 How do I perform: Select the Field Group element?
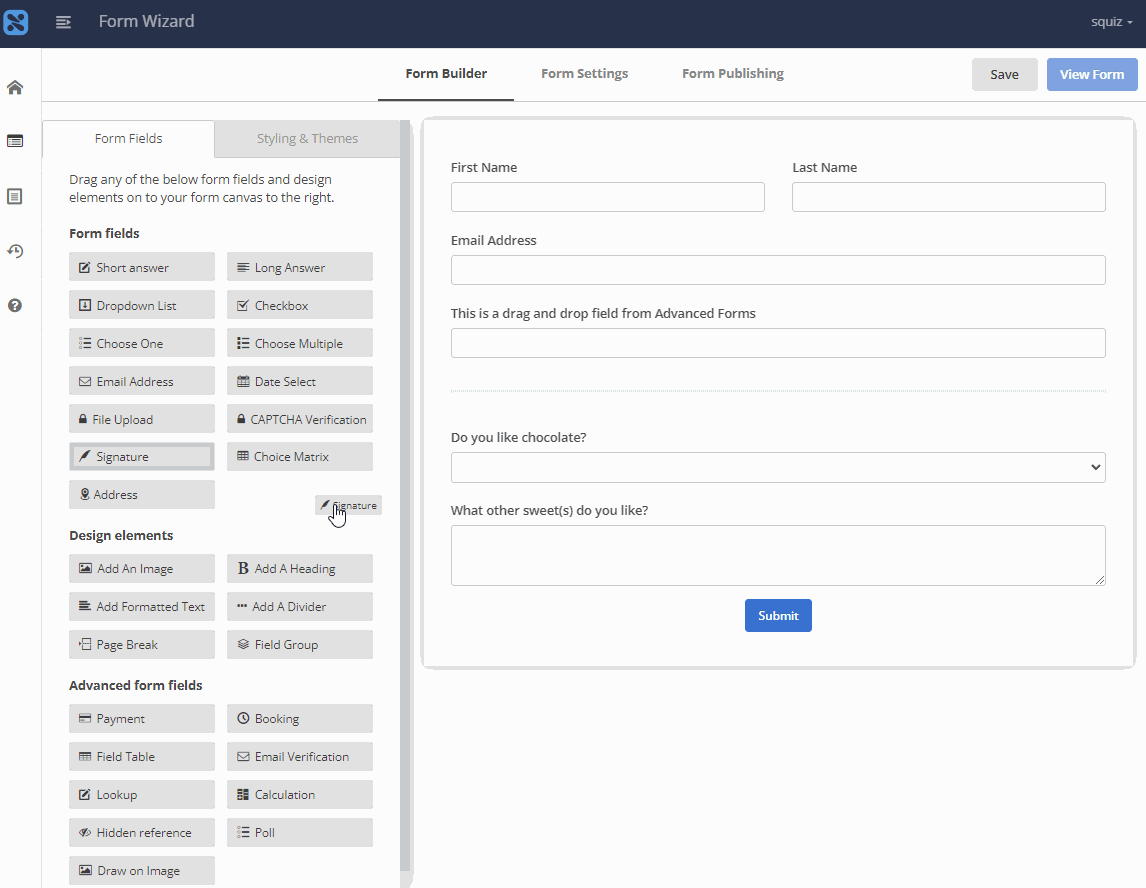[x=300, y=645]
